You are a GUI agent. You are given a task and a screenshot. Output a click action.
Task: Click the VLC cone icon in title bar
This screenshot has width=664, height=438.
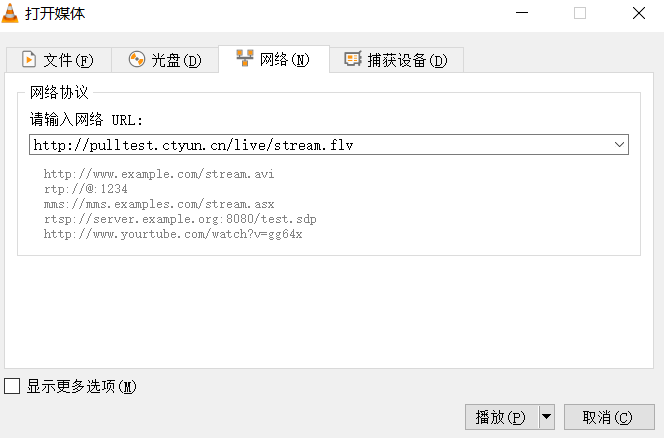[x=13, y=13]
